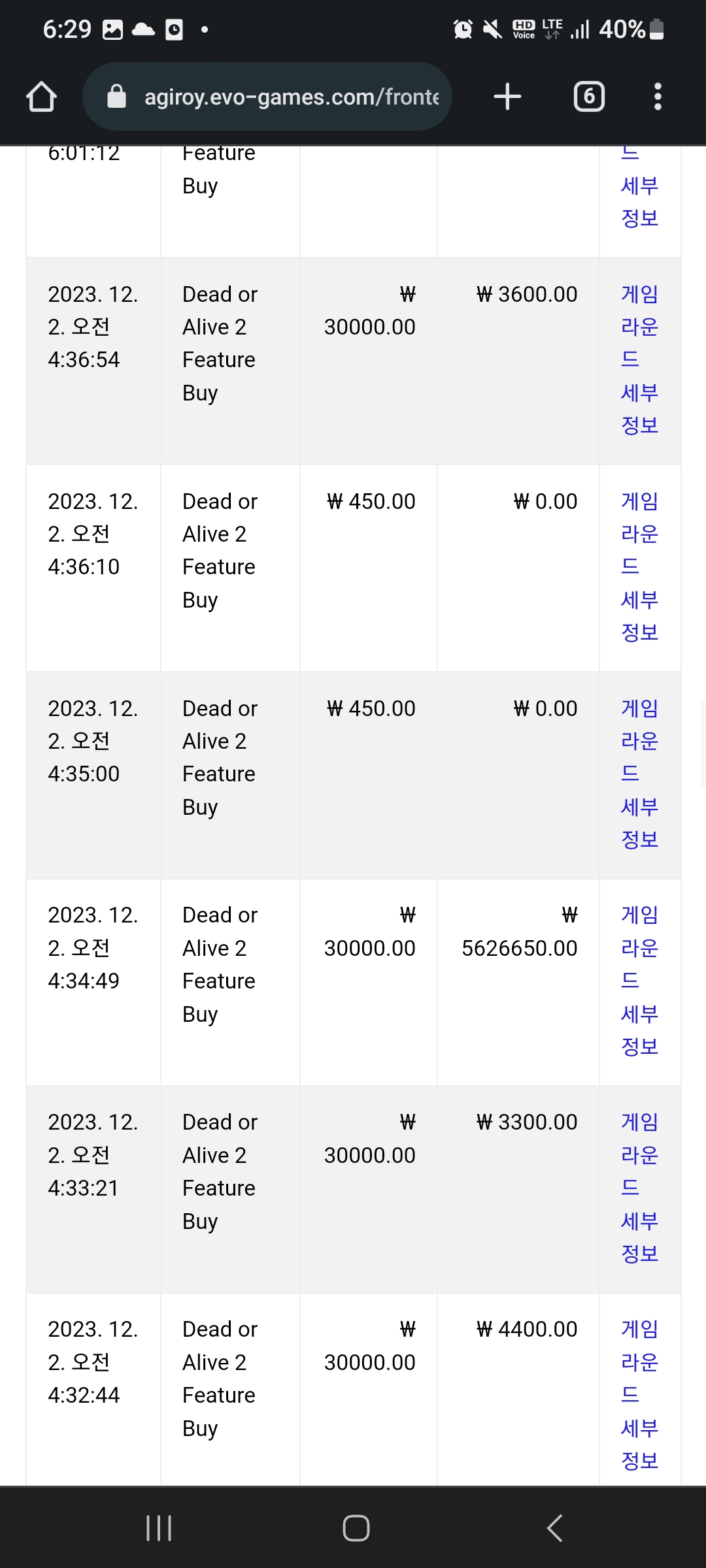The image size is (706, 1568).
Task: Tap the Android home navigation button
Action: point(356,1528)
